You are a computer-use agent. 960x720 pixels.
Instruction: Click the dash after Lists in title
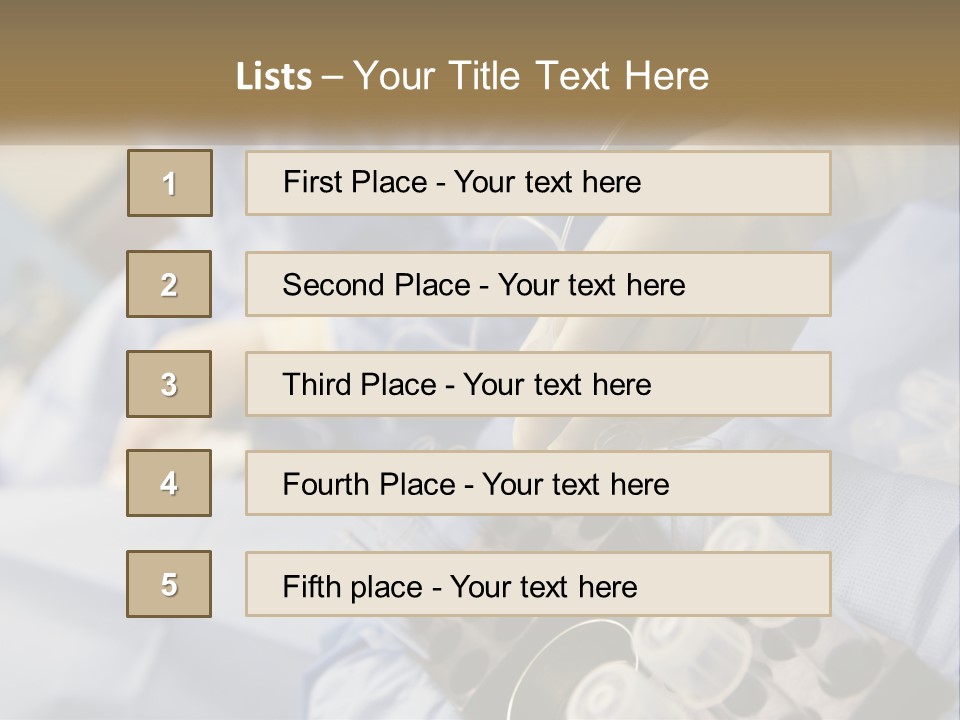pyautogui.click(x=333, y=77)
